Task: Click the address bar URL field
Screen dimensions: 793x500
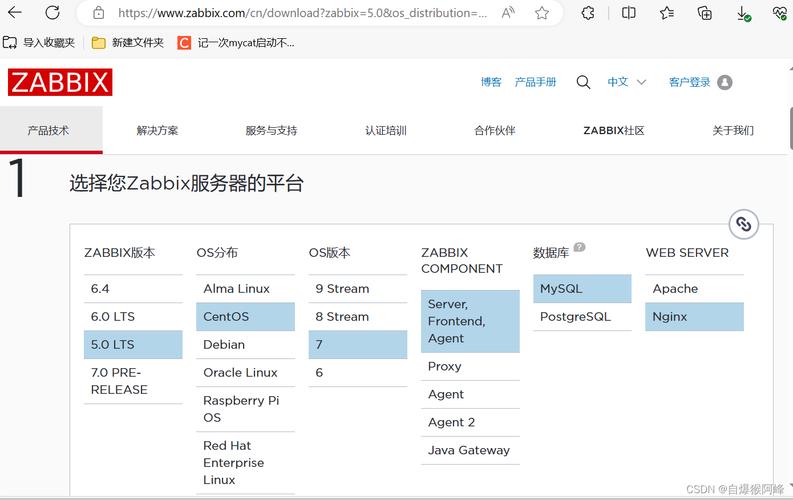Action: pos(302,13)
